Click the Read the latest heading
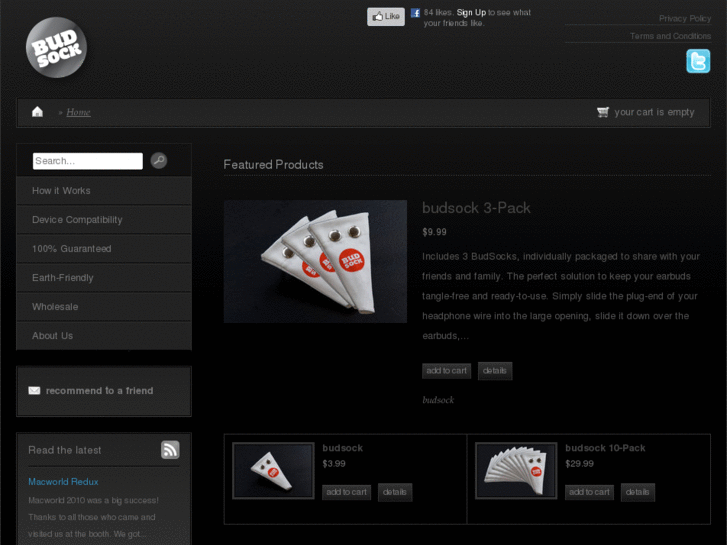 (64, 450)
